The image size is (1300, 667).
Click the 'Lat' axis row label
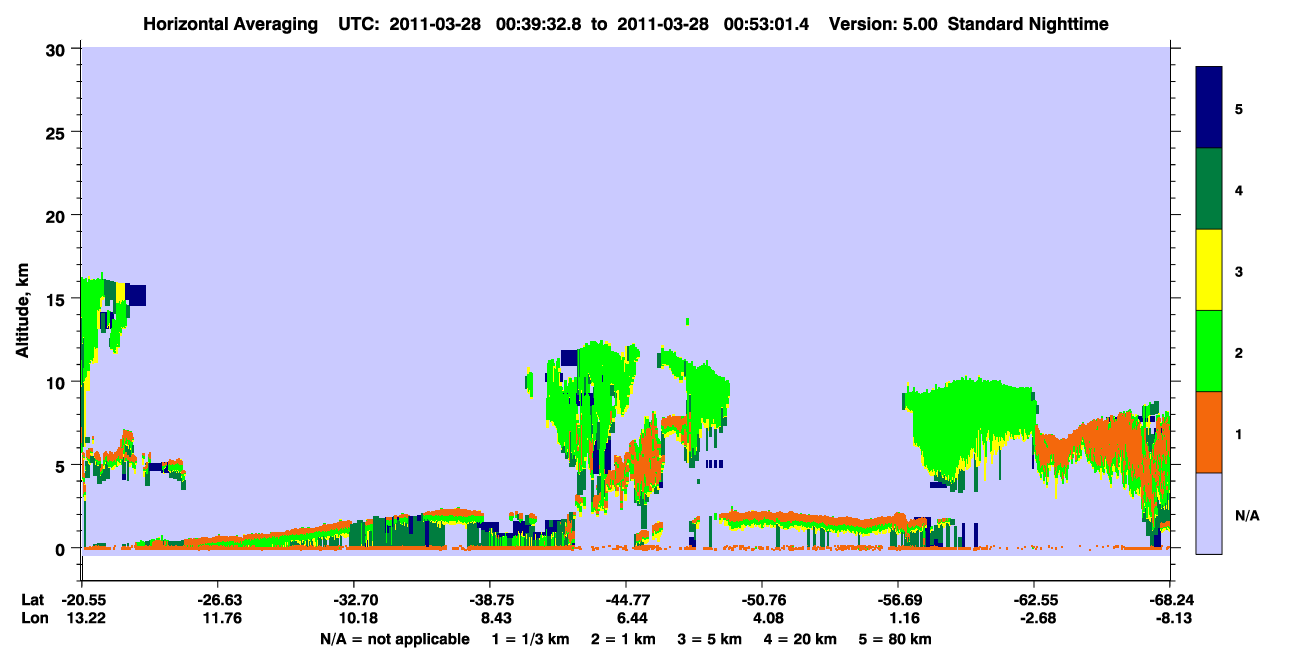[32, 600]
